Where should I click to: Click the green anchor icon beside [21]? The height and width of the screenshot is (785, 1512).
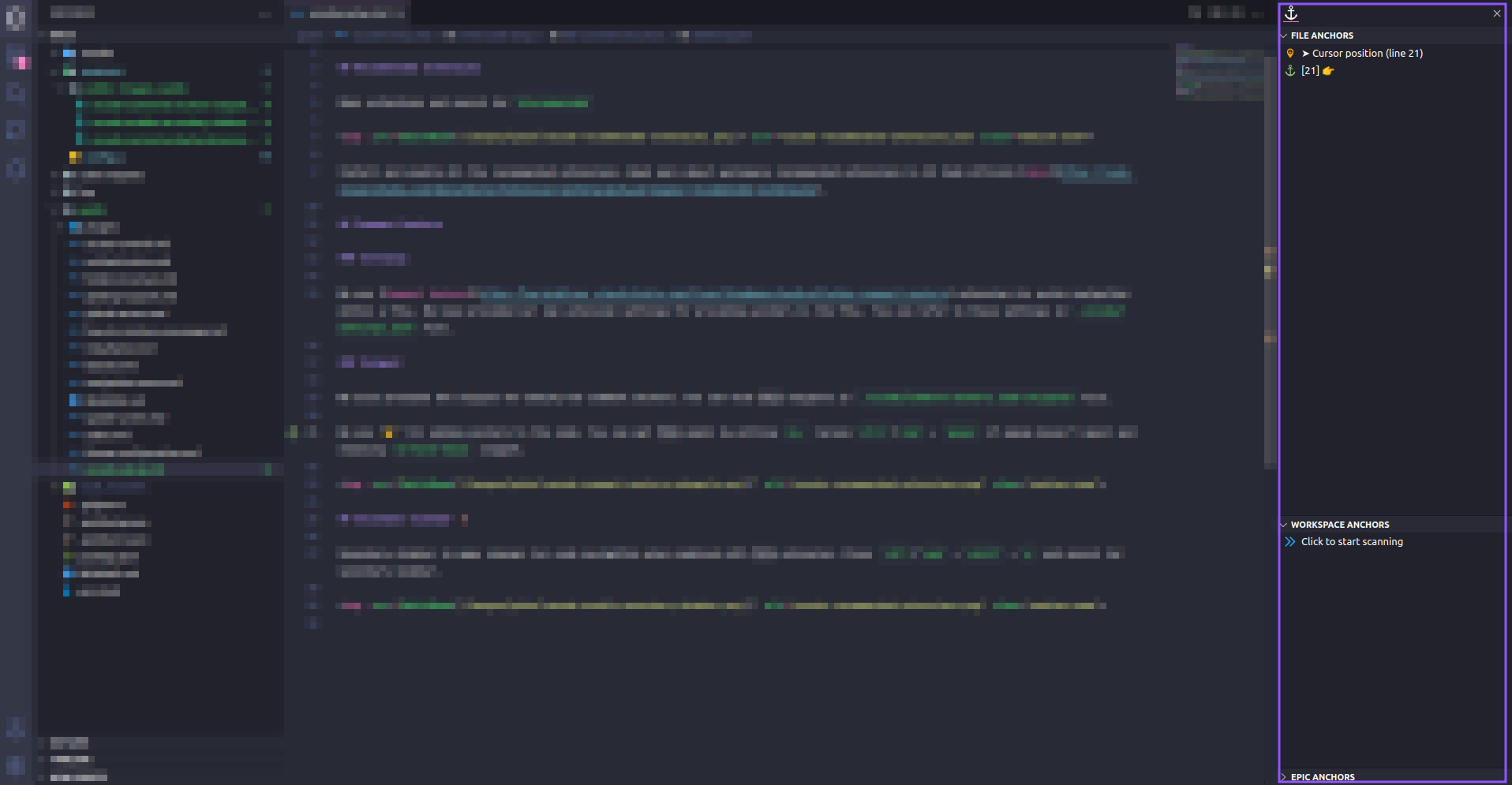(x=1289, y=70)
